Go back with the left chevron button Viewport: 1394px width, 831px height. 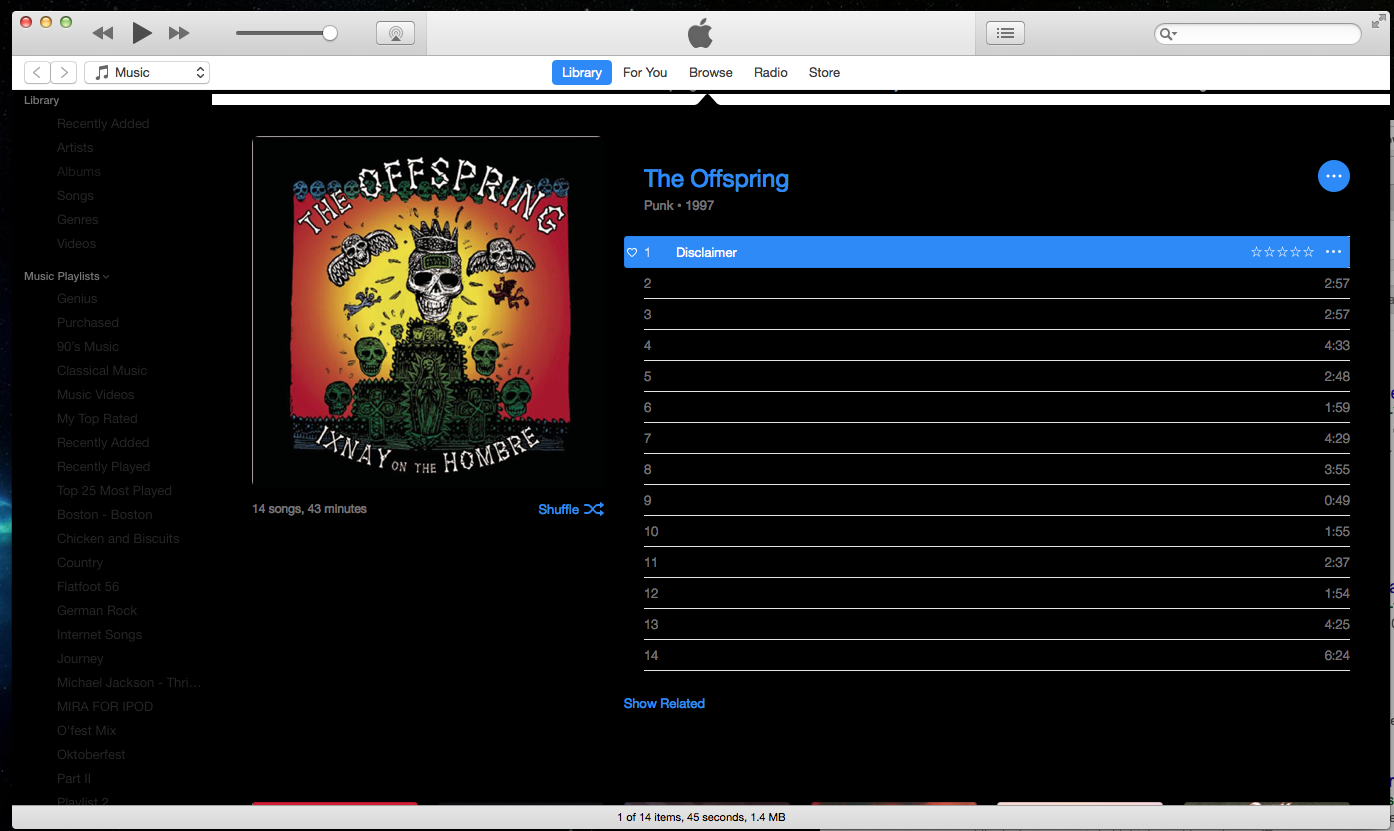pyautogui.click(x=37, y=72)
